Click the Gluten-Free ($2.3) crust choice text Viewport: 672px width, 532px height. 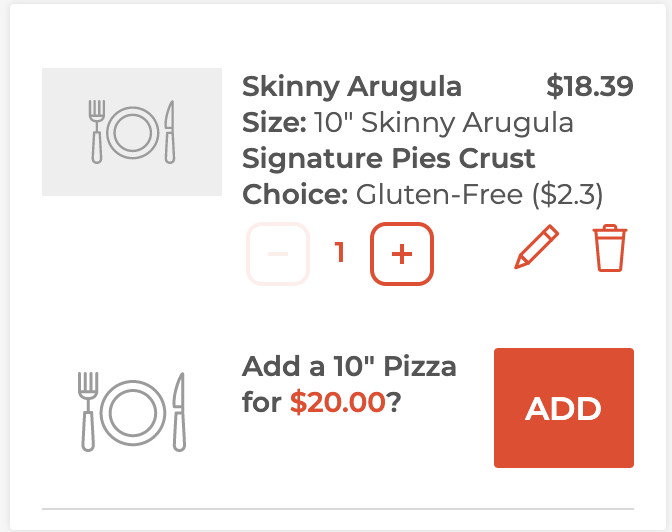tap(479, 195)
